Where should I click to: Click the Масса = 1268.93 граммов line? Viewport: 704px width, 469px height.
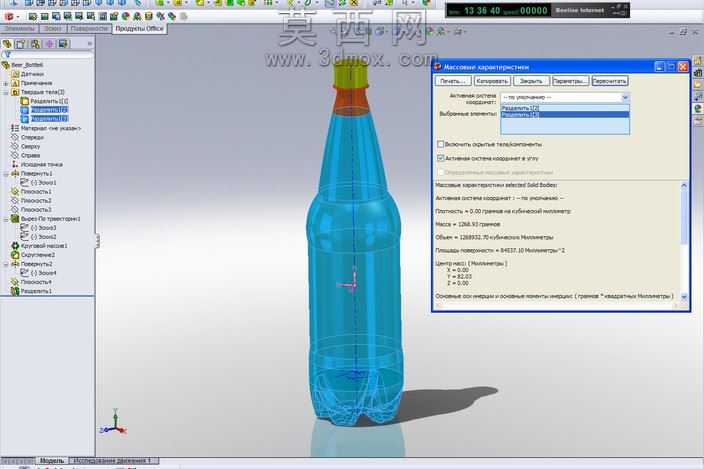point(468,224)
